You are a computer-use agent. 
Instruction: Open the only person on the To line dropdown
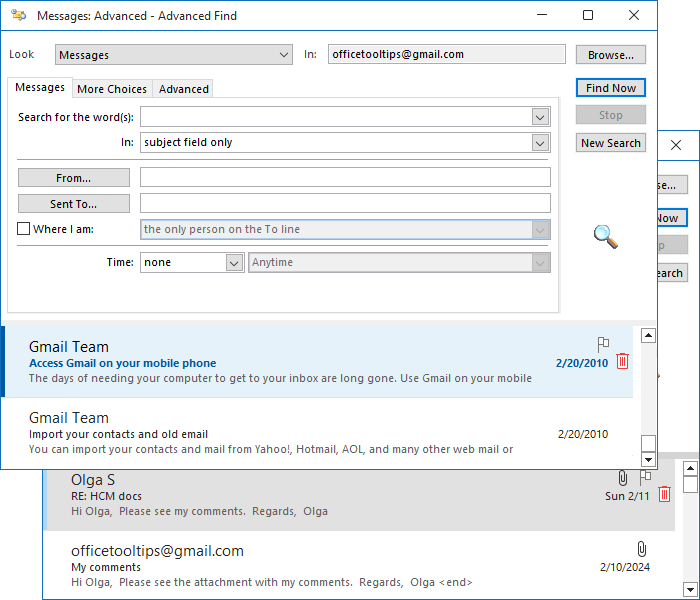540,230
